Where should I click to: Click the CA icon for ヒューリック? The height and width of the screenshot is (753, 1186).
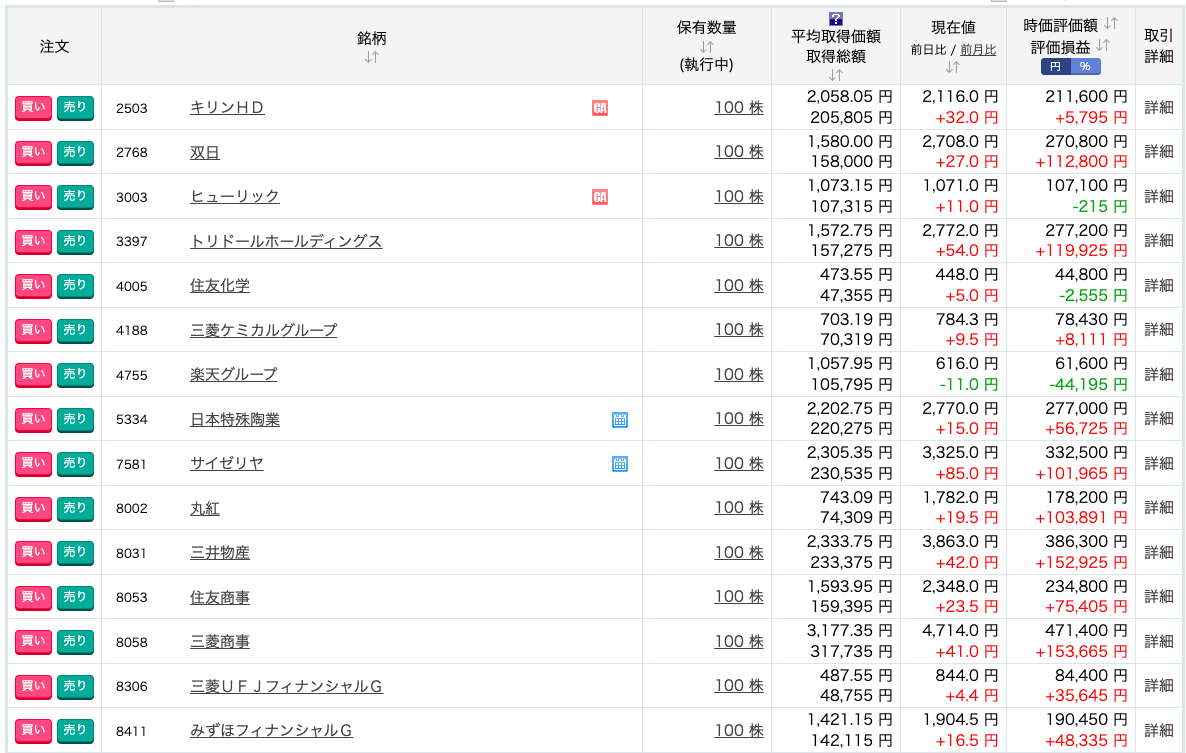point(600,197)
